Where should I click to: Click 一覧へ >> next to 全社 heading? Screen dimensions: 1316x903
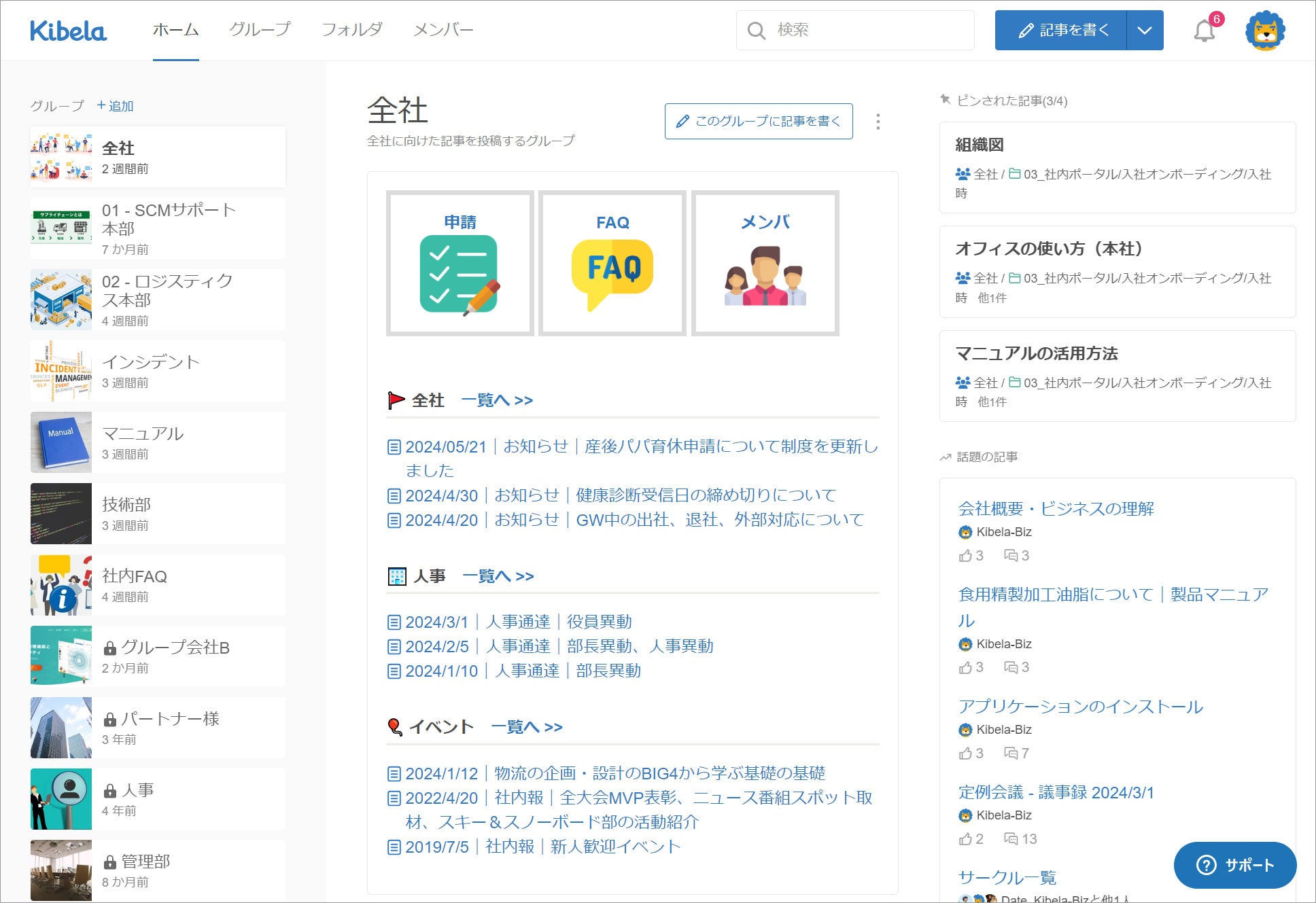497,400
